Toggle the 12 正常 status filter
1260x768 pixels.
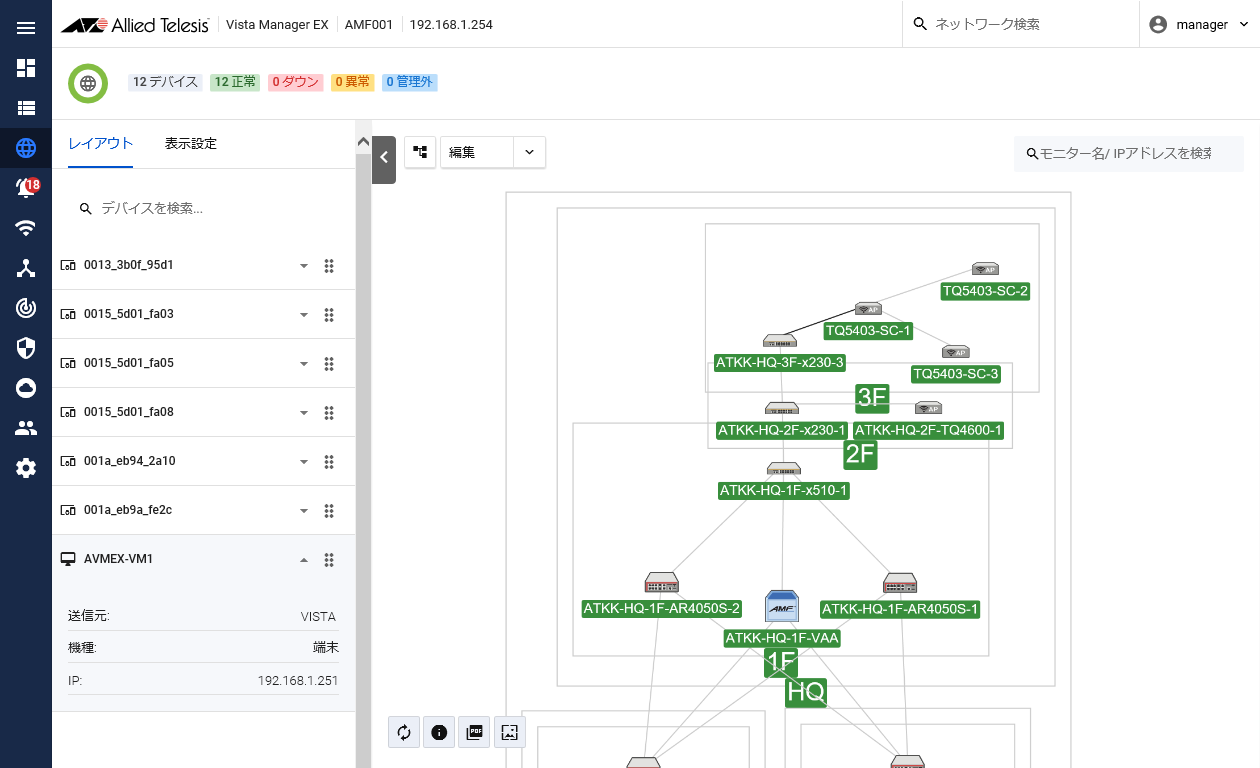[x=235, y=82]
